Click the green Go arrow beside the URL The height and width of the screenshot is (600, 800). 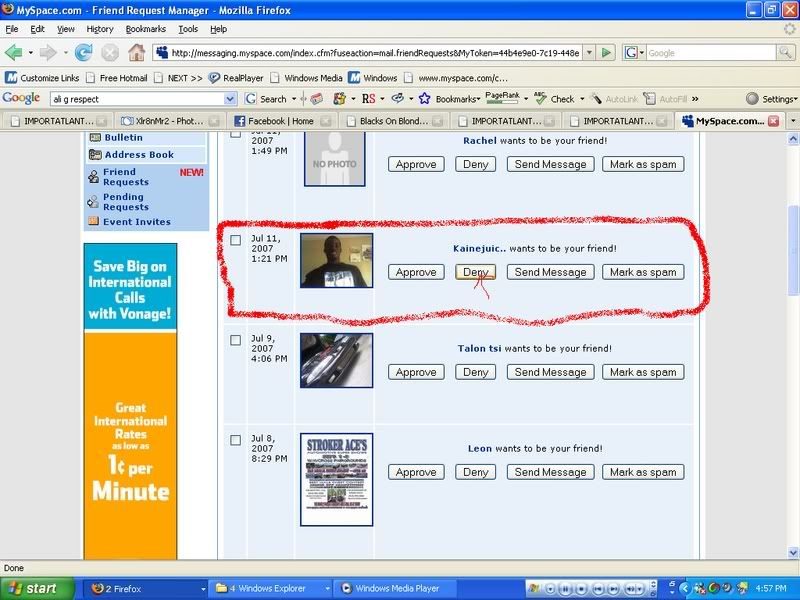(606, 53)
